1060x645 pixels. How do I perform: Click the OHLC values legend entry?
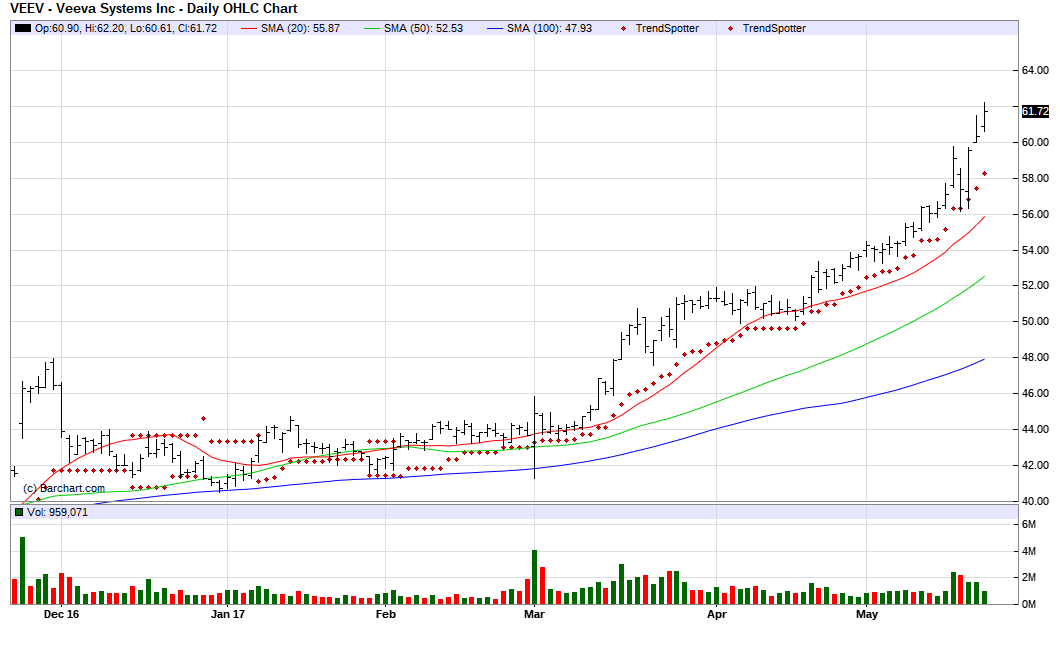point(126,28)
